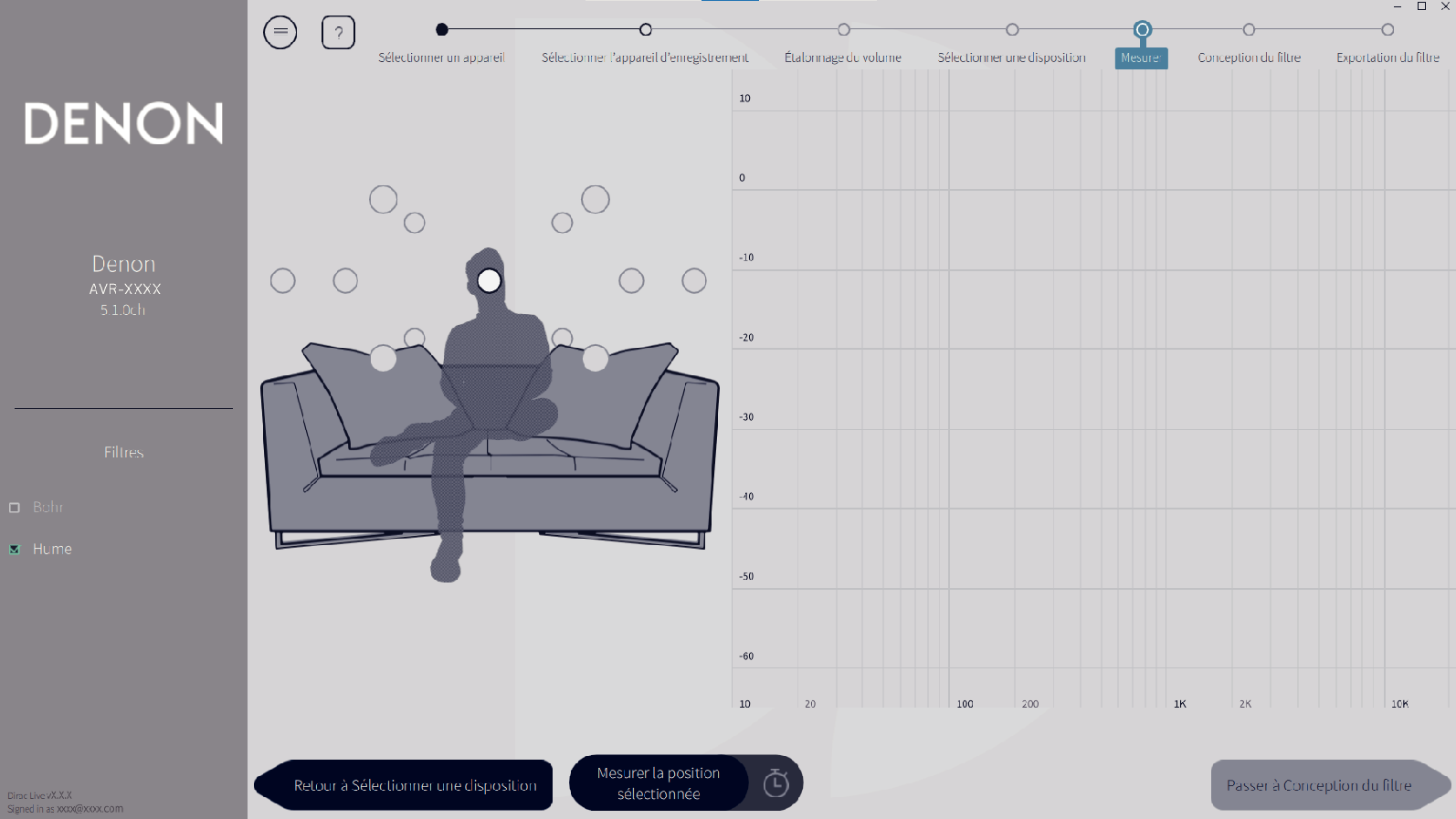Select the far-right outermost measurement circle
The width and height of the screenshot is (1456, 819).
click(x=694, y=280)
